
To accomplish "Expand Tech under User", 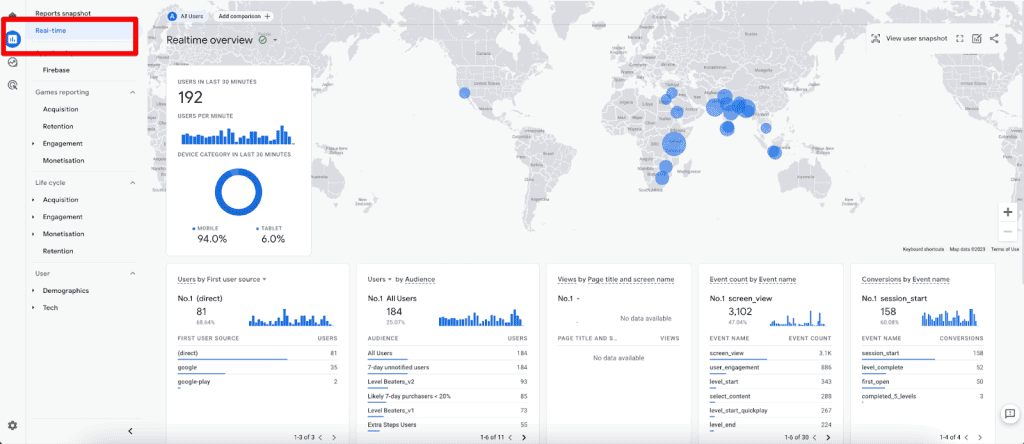I will [x=33, y=308].
